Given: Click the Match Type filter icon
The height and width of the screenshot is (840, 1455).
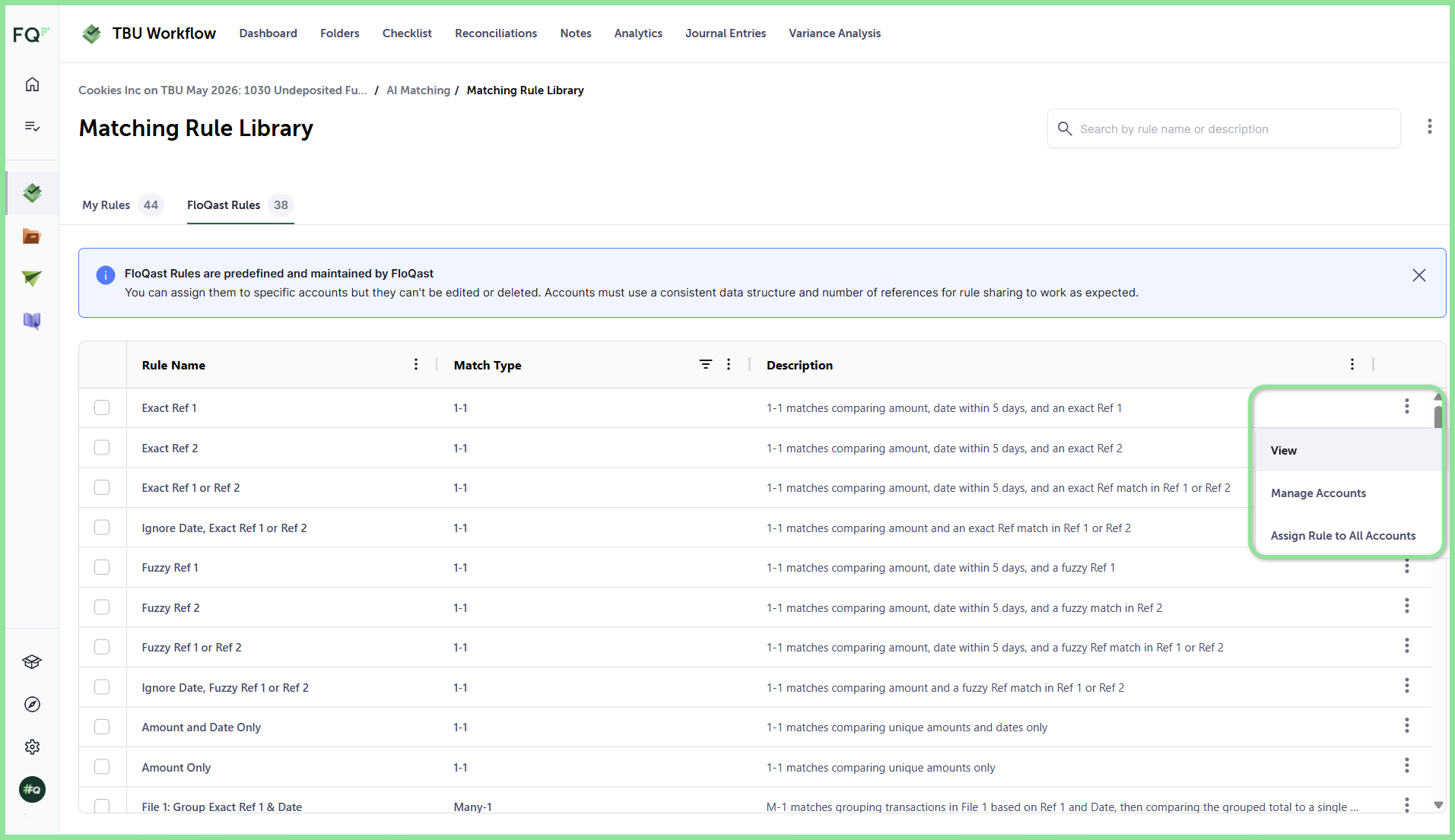Looking at the screenshot, I should 706,365.
